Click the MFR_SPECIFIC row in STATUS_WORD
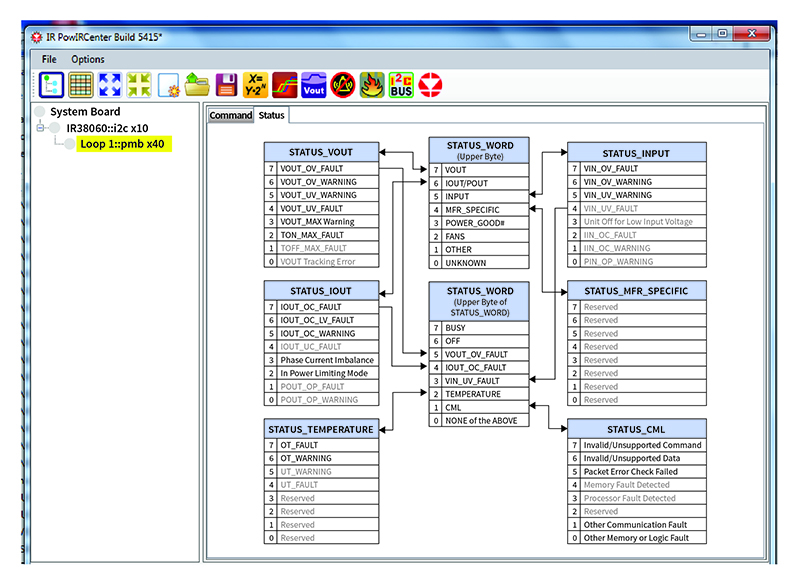 tap(479, 210)
